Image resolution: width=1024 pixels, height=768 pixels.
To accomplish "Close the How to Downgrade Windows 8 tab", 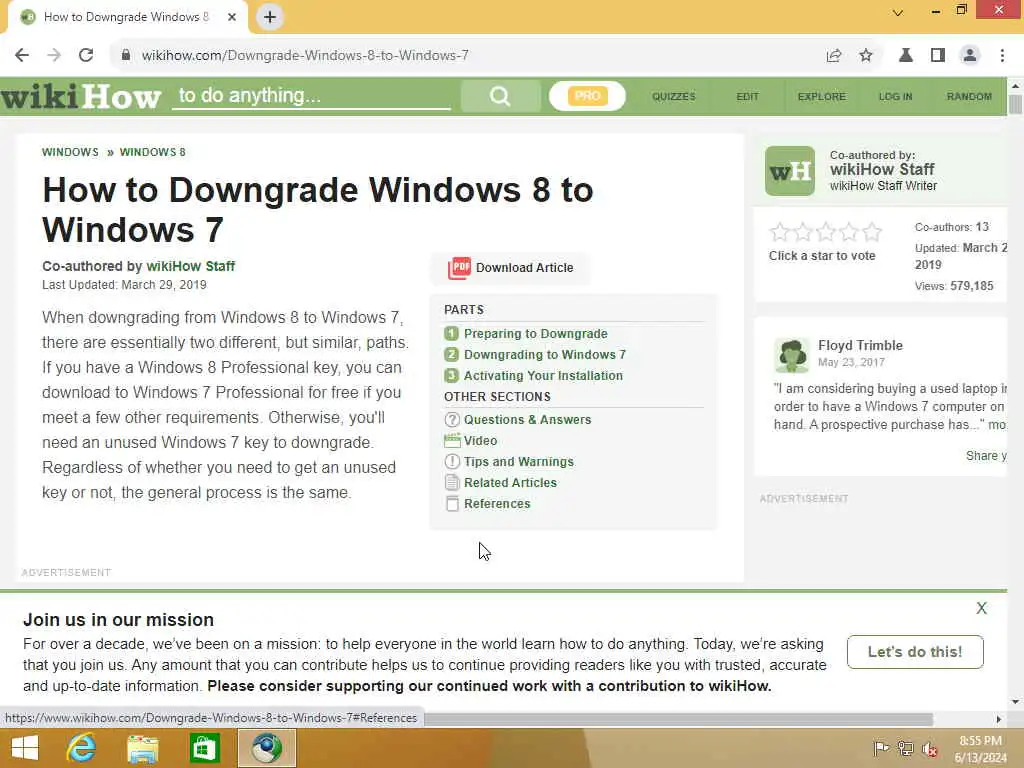I will (232, 17).
